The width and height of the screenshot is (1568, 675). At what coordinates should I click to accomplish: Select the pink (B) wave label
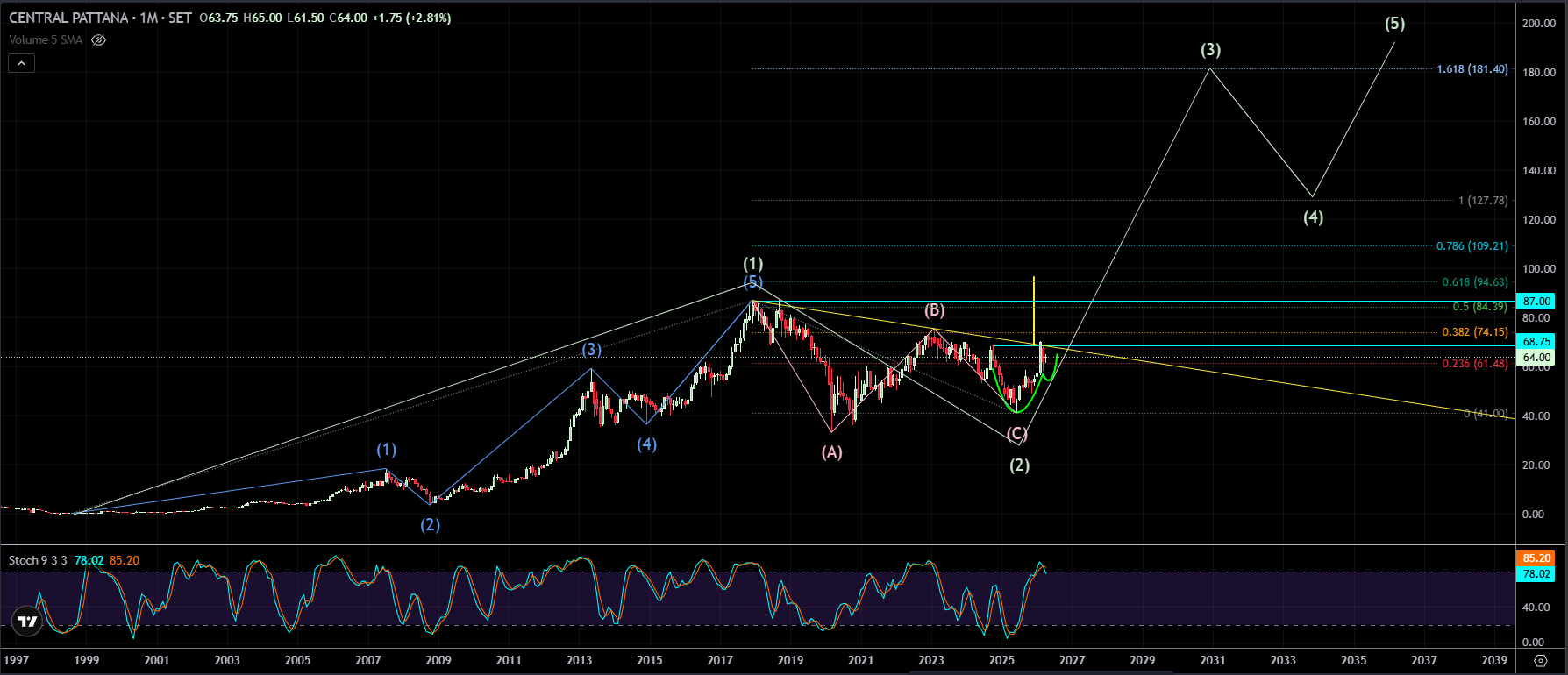pos(934,310)
